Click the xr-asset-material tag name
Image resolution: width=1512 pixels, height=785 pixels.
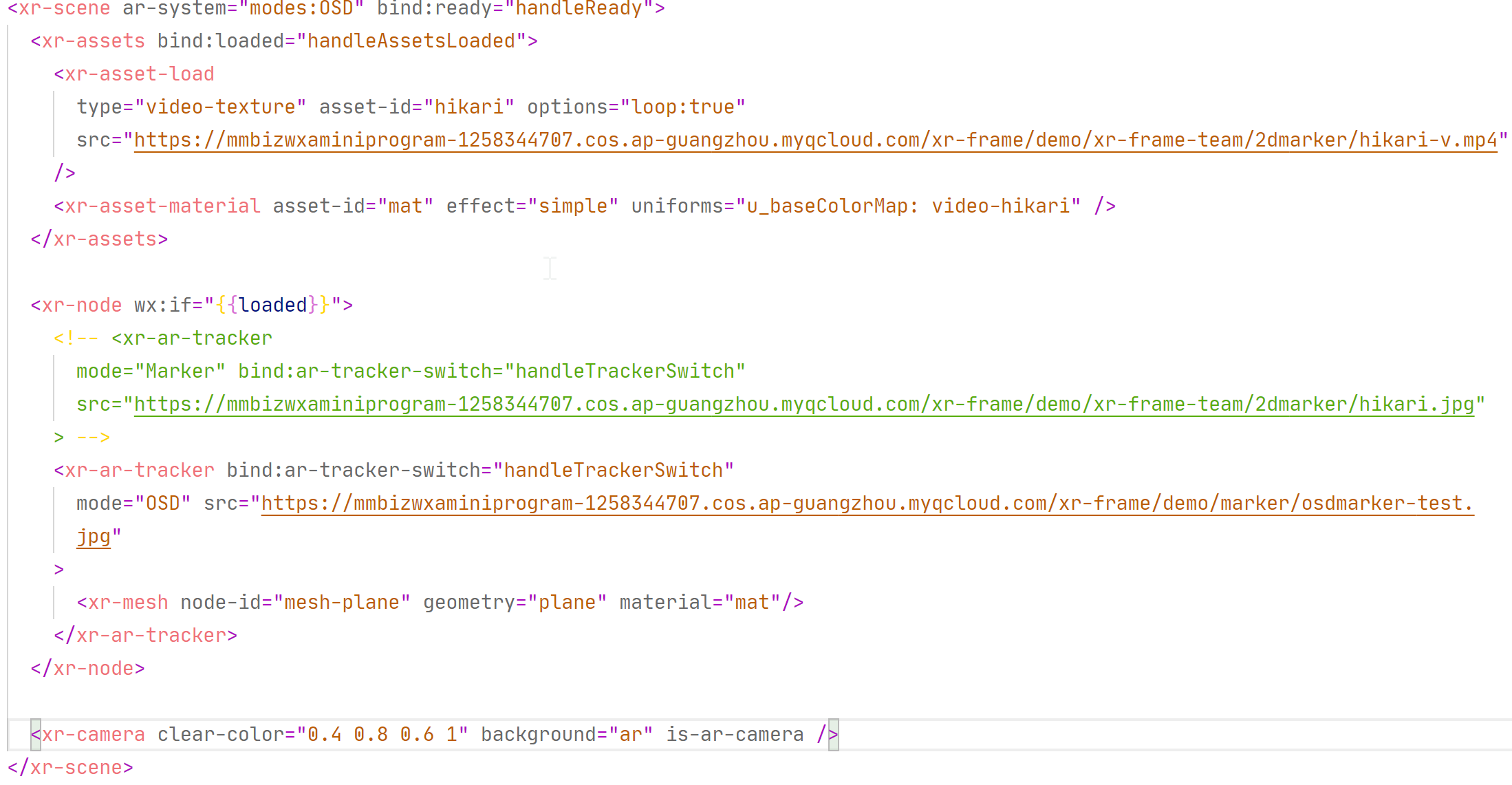(x=162, y=206)
